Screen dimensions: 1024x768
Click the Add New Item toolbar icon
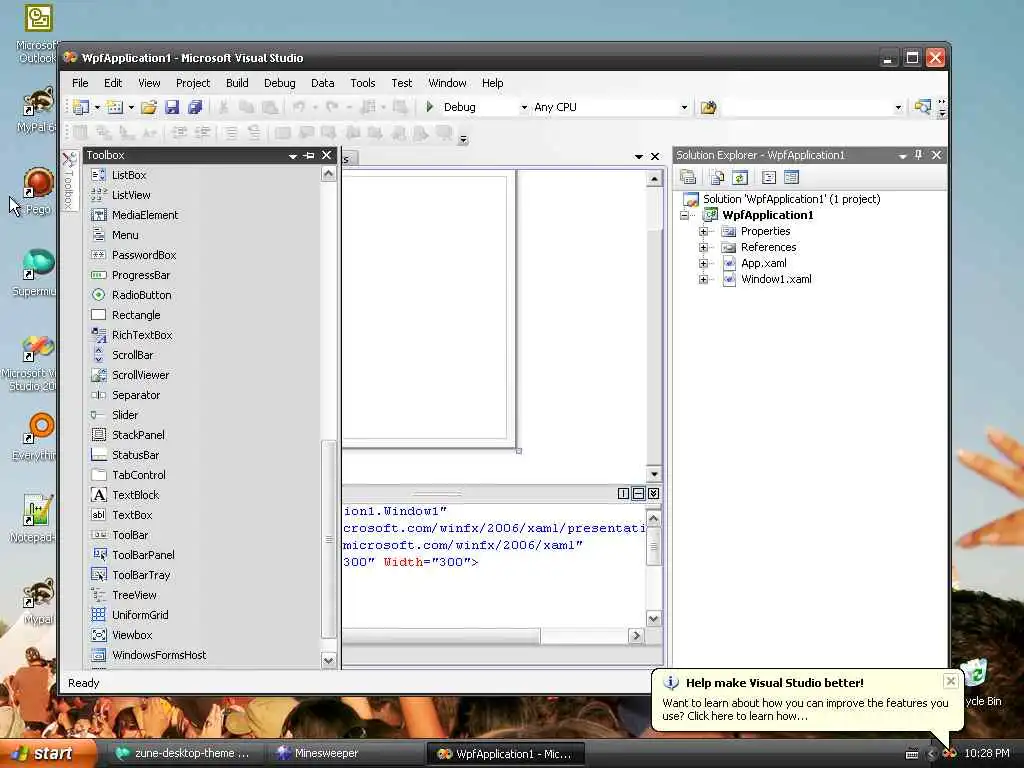click(x=114, y=107)
